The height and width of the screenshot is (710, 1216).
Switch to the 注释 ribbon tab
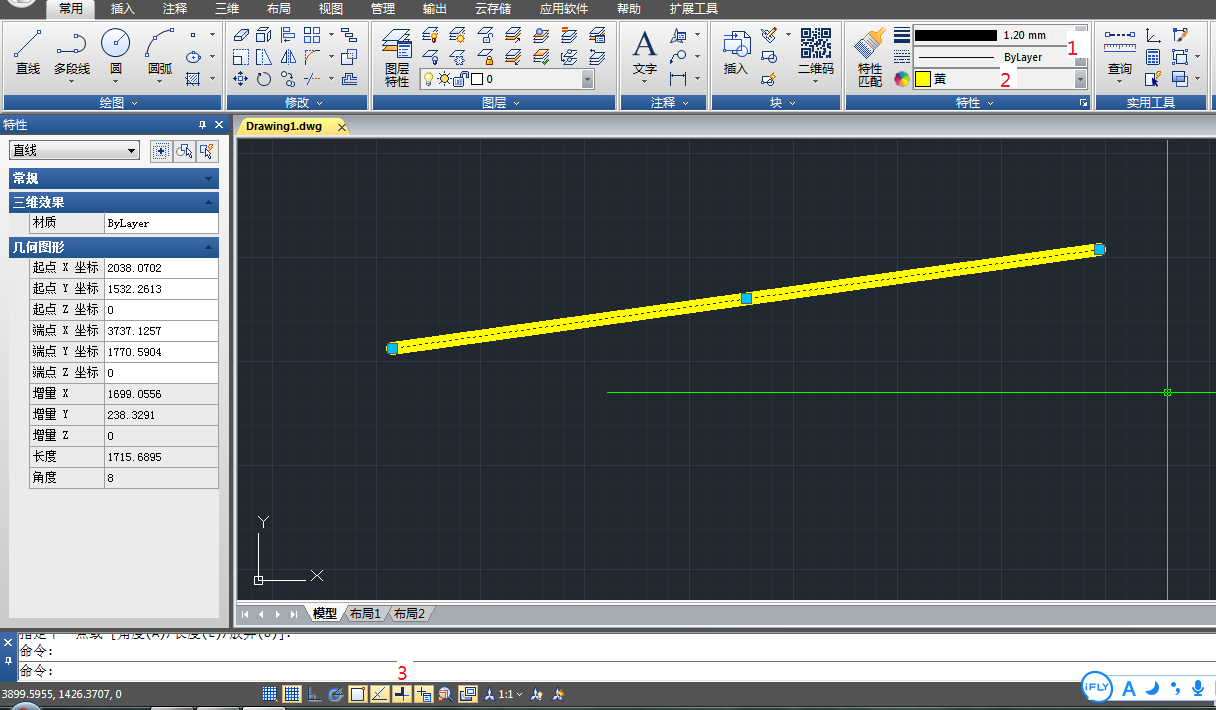click(175, 9)
